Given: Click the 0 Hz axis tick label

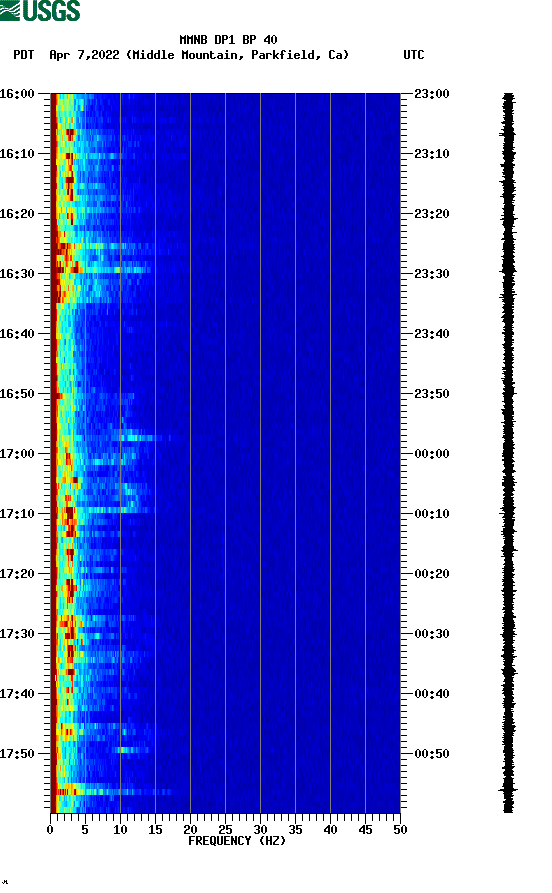Looking at the screenshot, I should [50, 830].
